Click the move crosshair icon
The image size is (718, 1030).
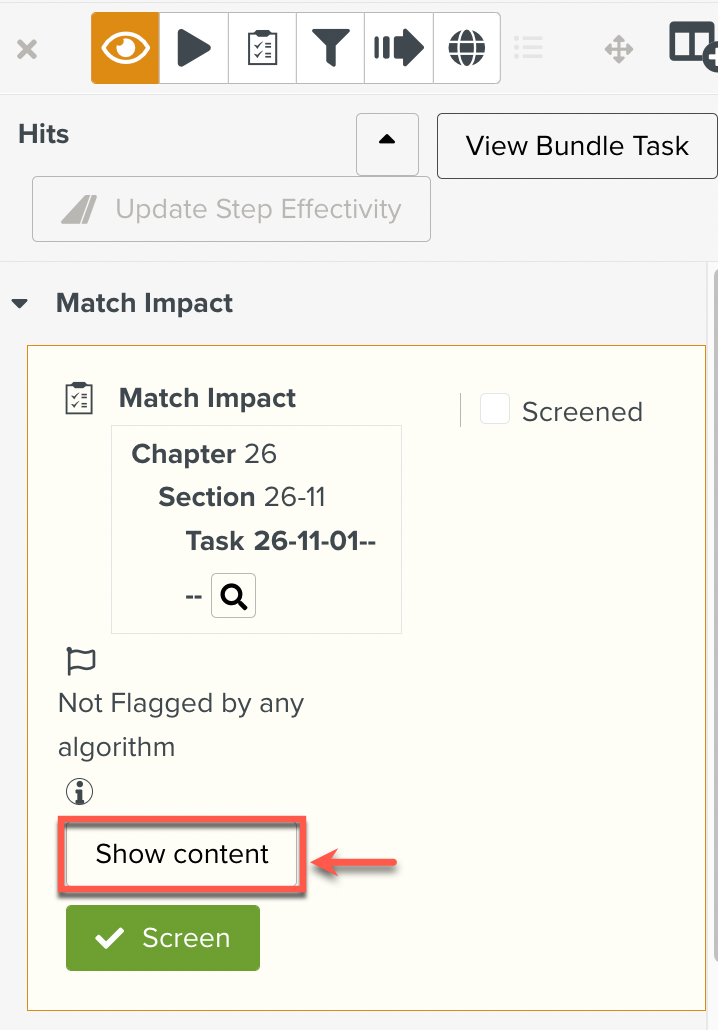pyautogui.click(x=619, y=47)
